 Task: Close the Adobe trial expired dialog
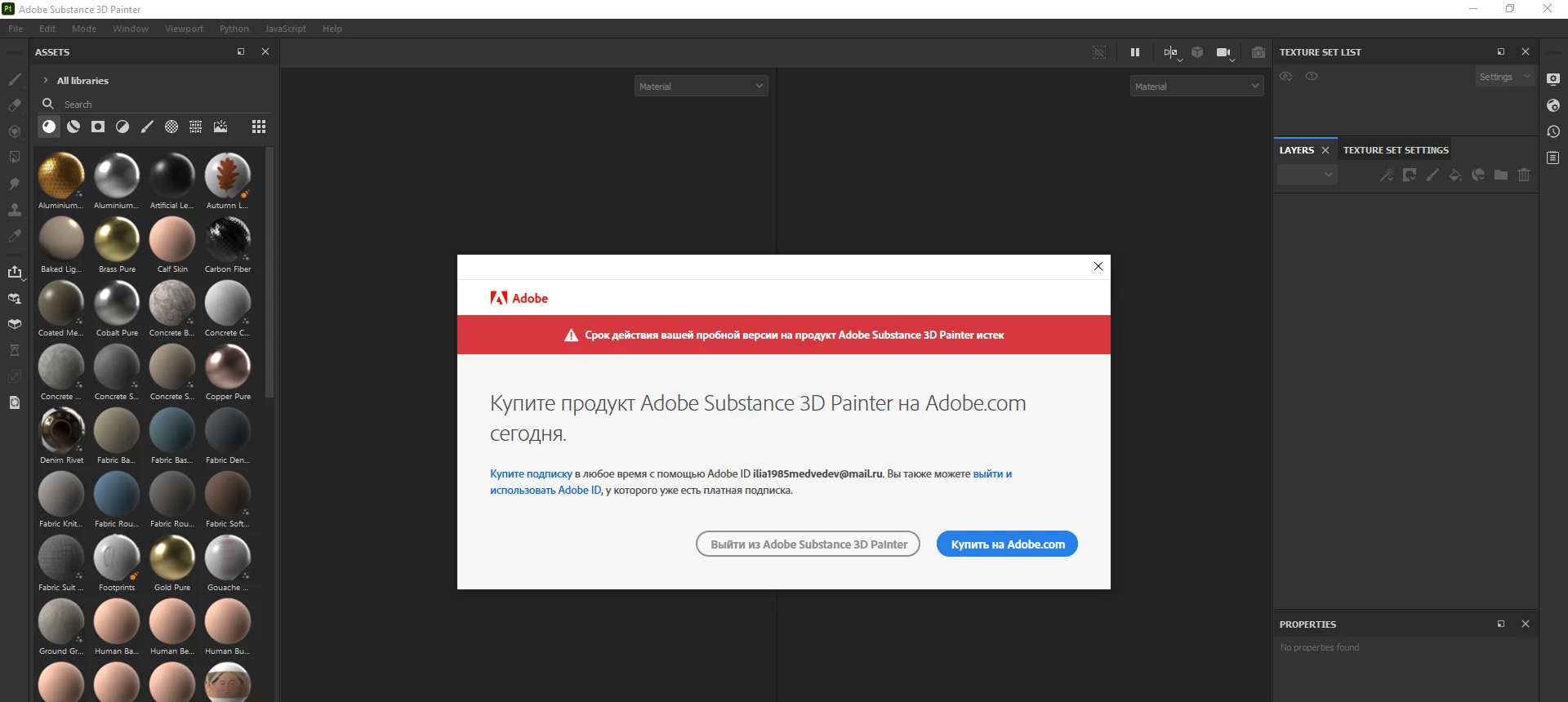coord(1098,266)
